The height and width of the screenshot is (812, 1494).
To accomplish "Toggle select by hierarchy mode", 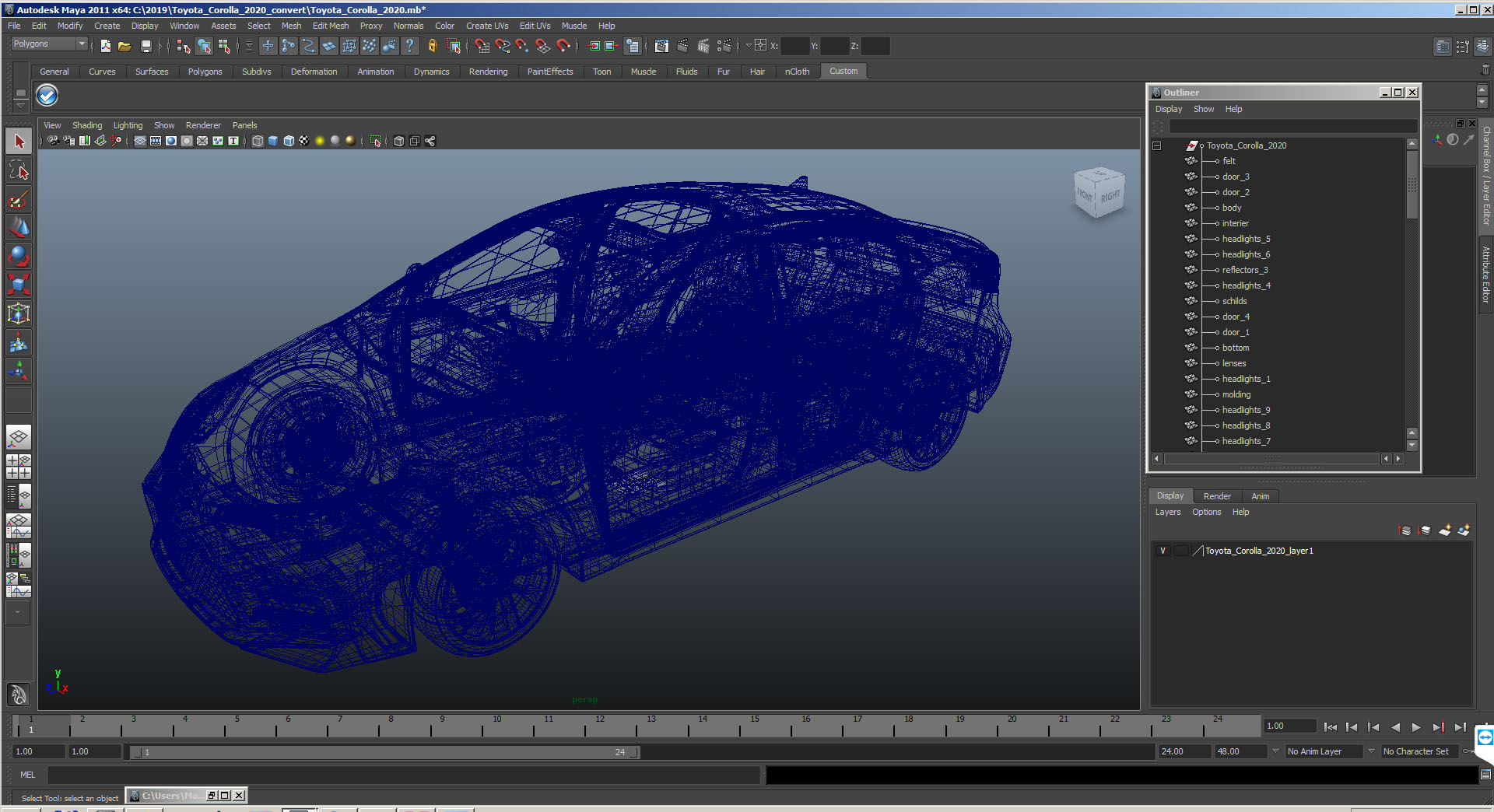I will (184, 47).
